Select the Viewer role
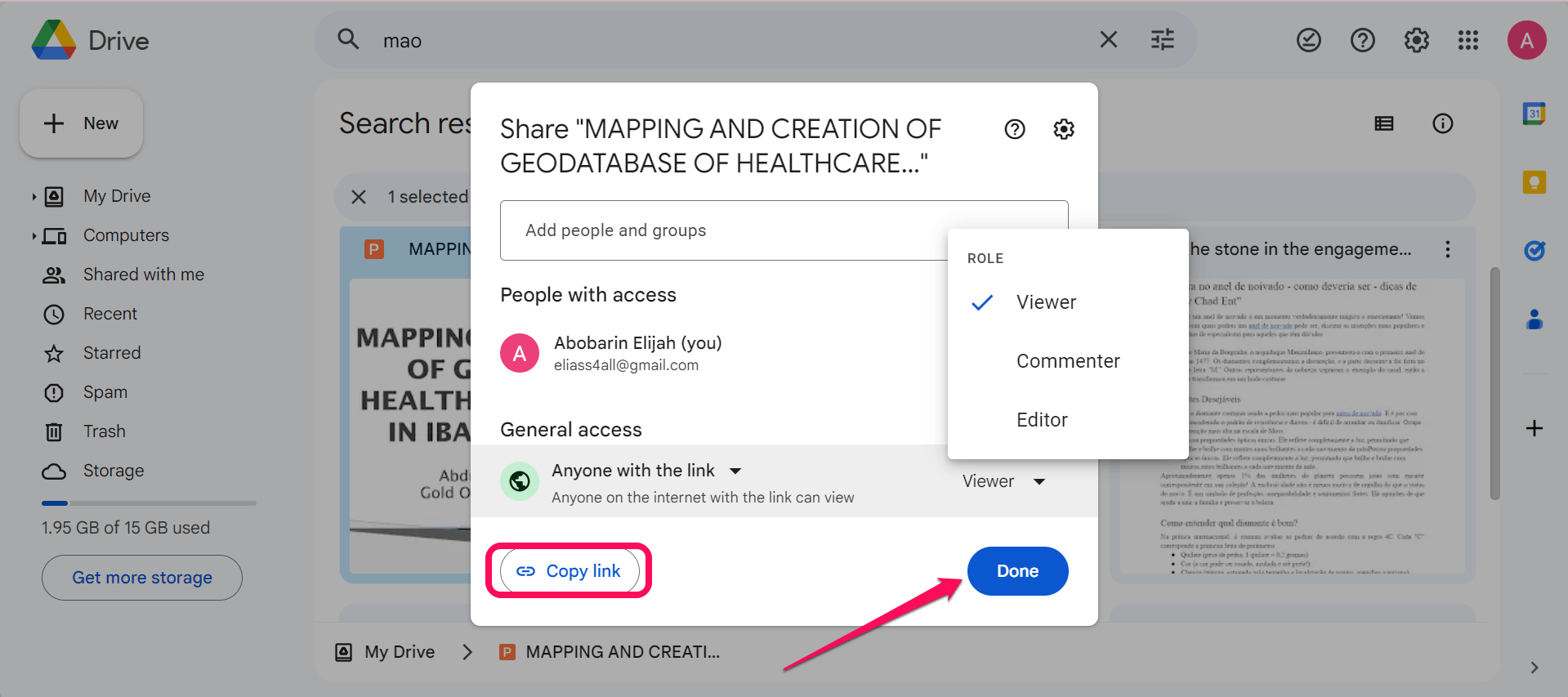 1068,302
